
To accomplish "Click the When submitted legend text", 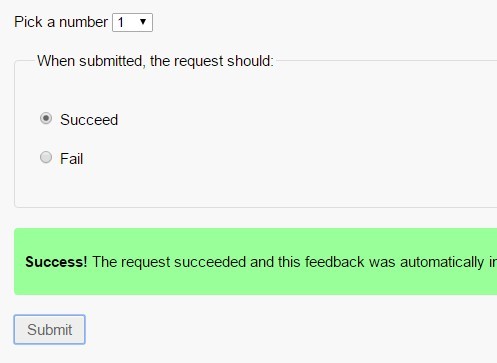I will click(155, 61).
